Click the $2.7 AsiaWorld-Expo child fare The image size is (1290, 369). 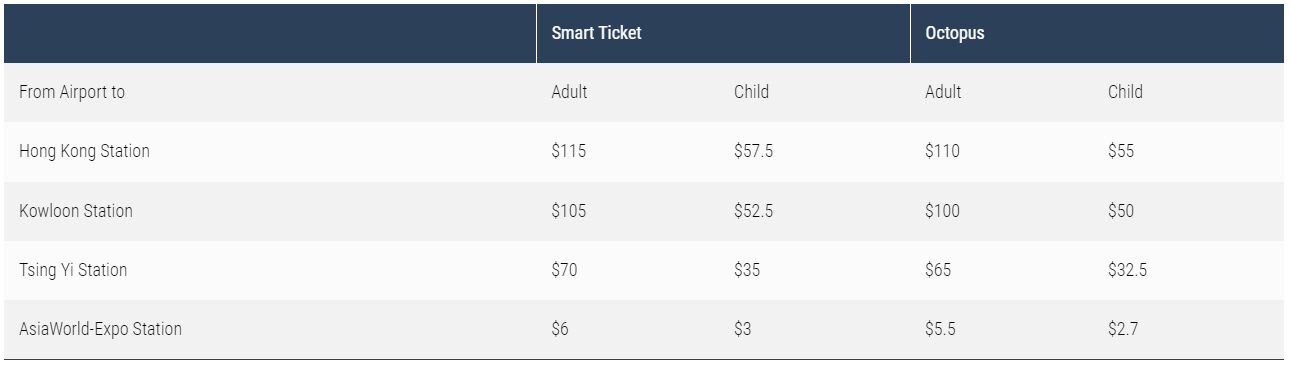tap(1123, 329)
